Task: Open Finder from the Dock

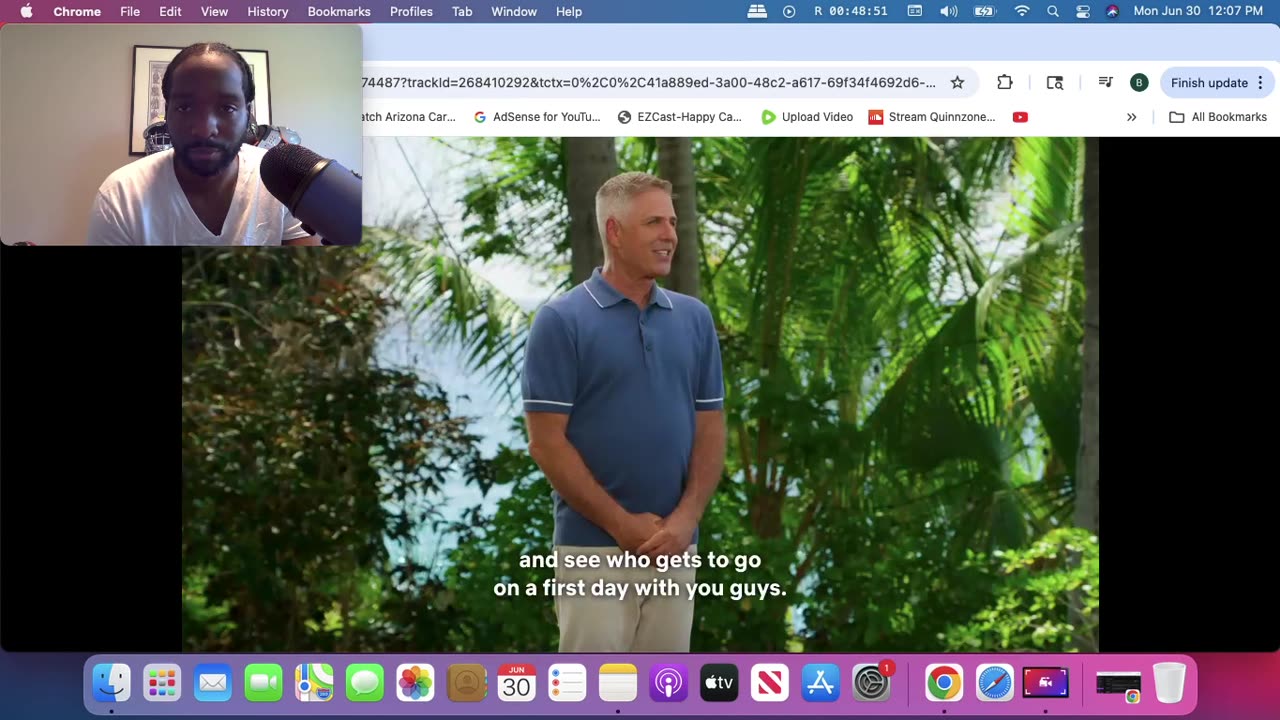Action: coord(111,683)
